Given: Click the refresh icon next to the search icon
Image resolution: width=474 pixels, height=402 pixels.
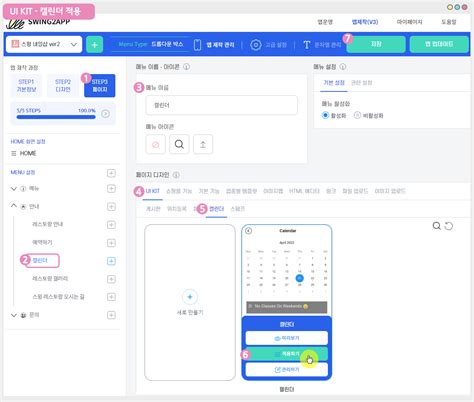Looking at the screenshot, I should (x=449, y=226).
